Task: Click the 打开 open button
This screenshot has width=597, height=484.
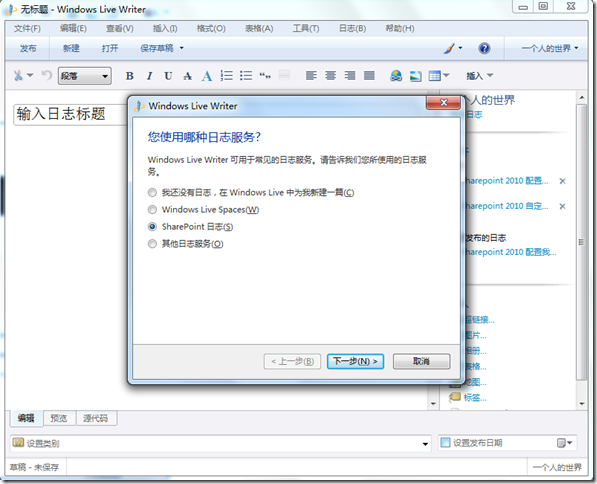Action: coord(110,48)
